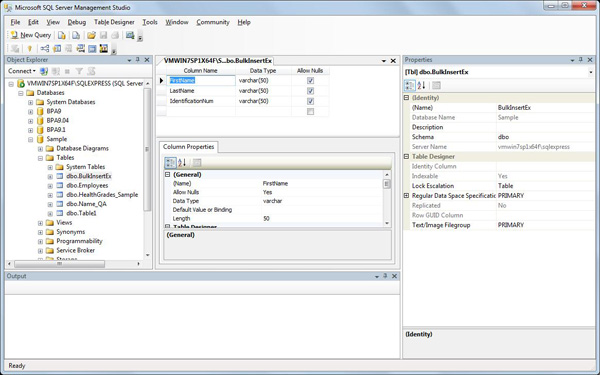Click the Manage Spatial Indexes icon
The image size is (600, 375).
(x=104, y=49)
